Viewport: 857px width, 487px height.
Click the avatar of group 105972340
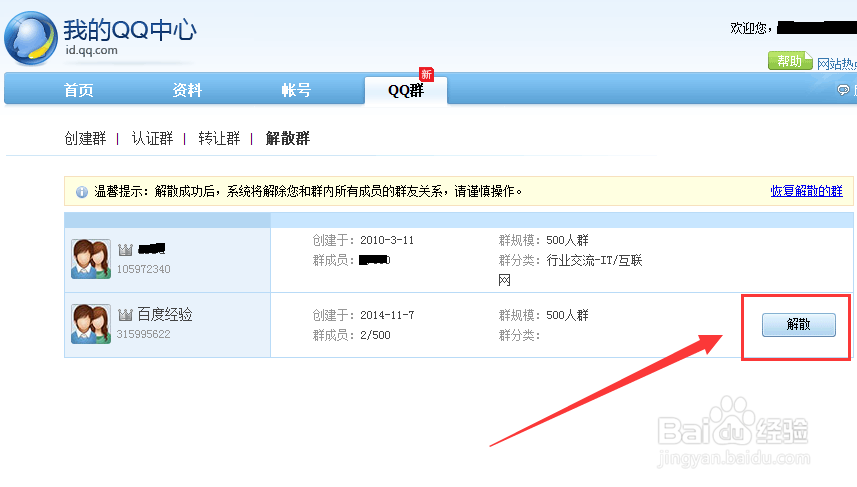tap(91, 259)
